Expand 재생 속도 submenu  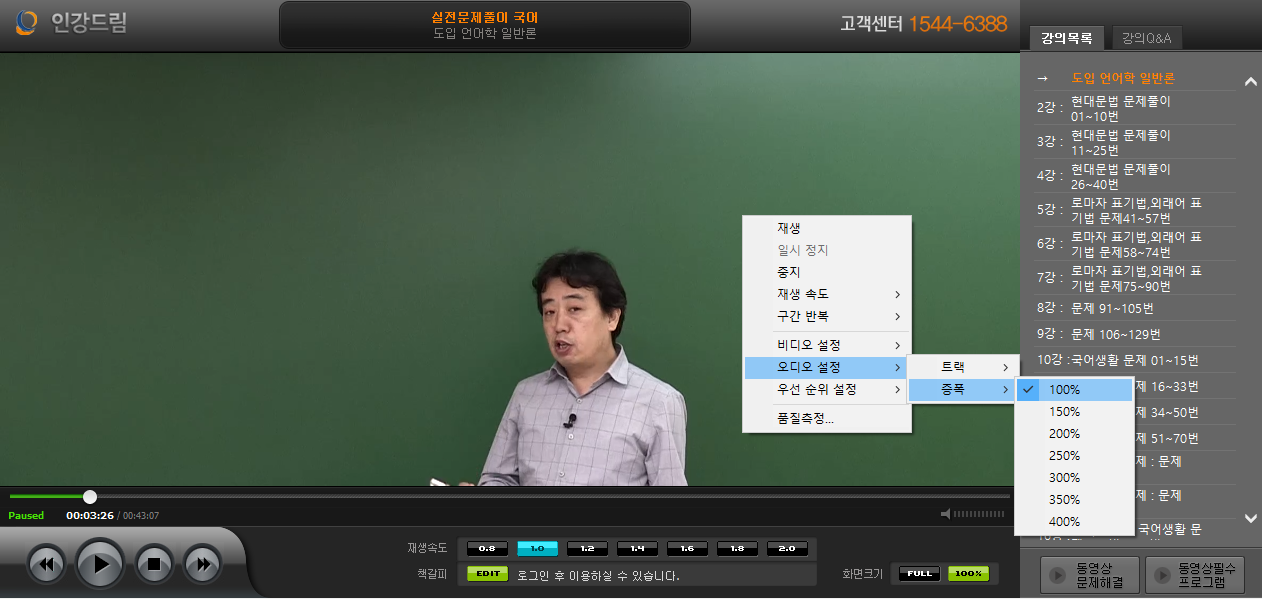(827, 294)
